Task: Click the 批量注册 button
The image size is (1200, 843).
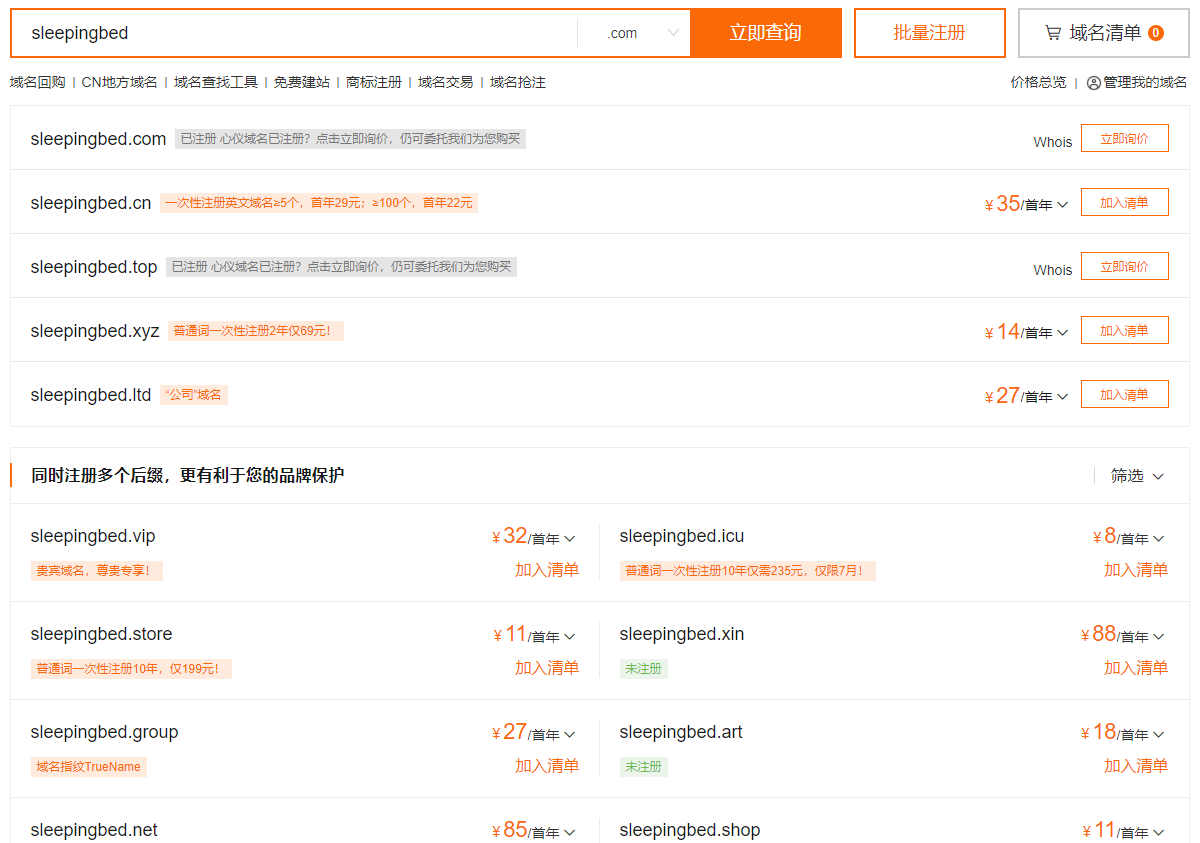Action: 929,33
